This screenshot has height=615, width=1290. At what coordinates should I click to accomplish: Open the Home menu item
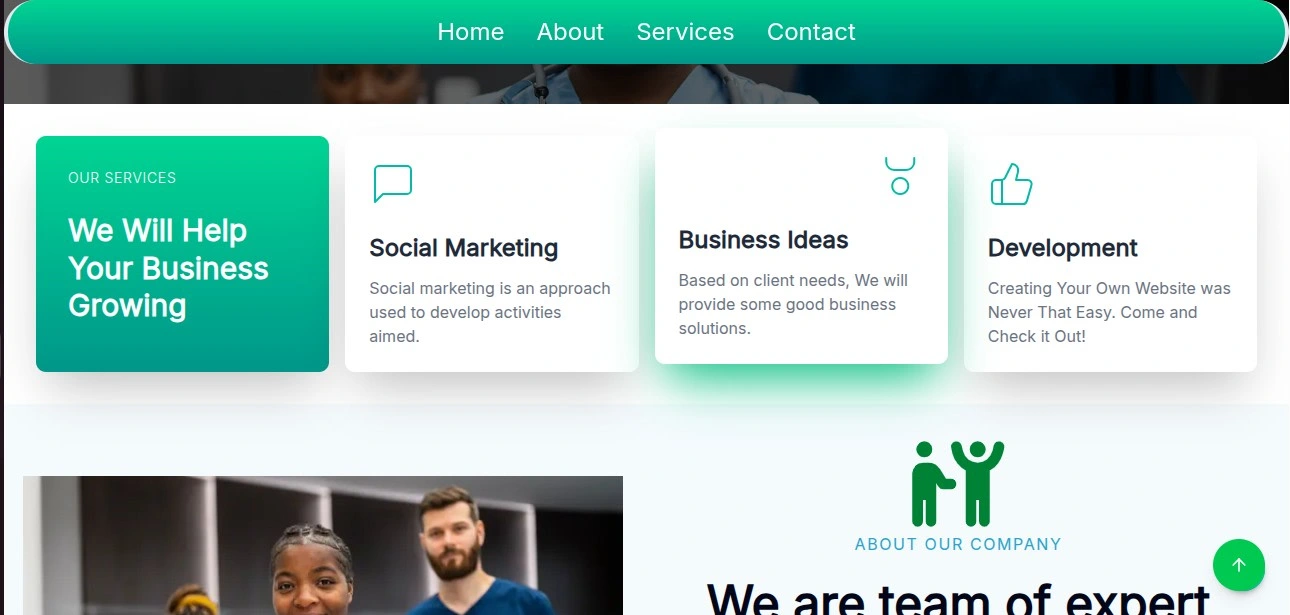pos(471,32)
